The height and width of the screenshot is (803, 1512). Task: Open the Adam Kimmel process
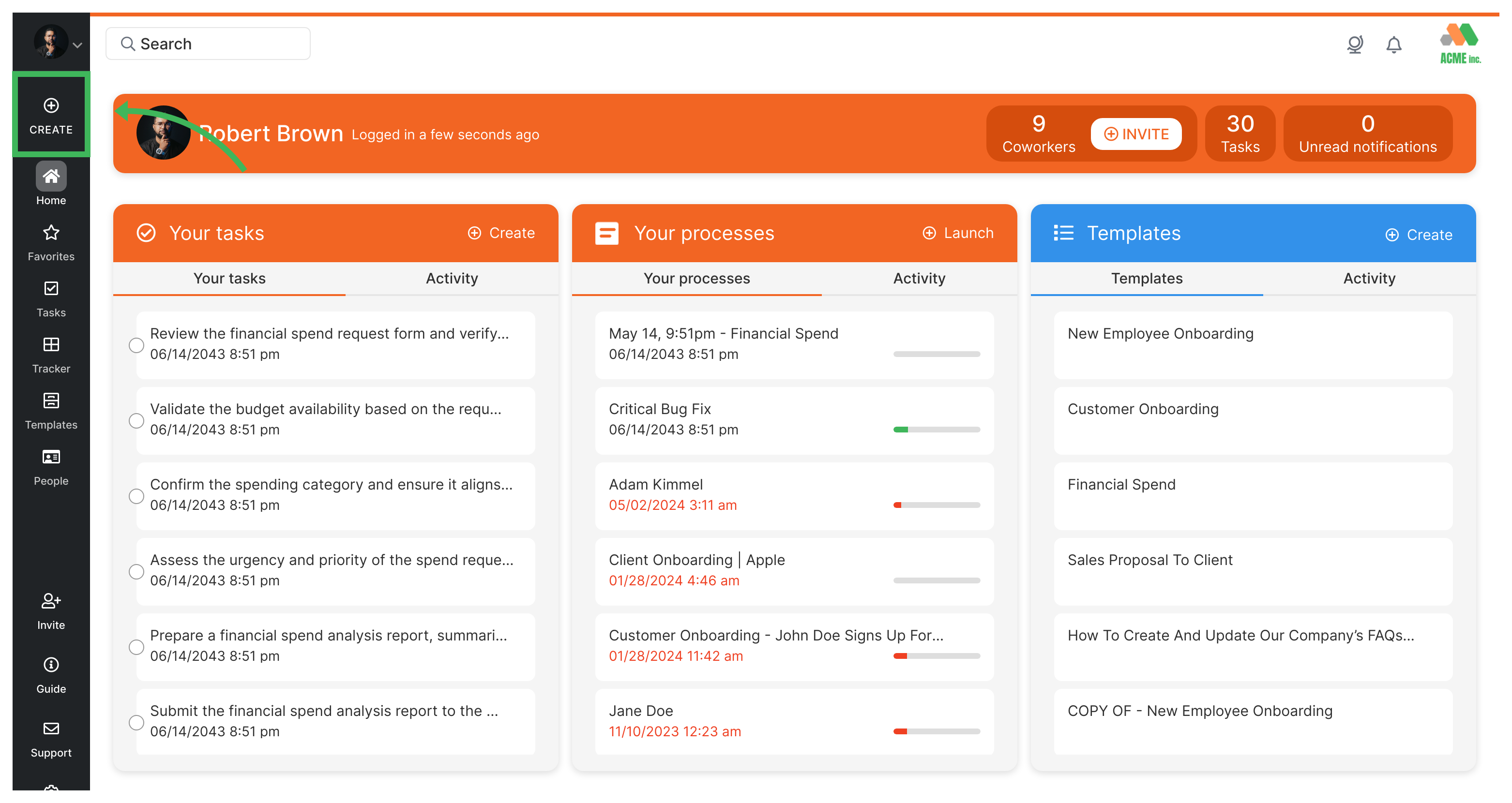(x=794, y=496)
